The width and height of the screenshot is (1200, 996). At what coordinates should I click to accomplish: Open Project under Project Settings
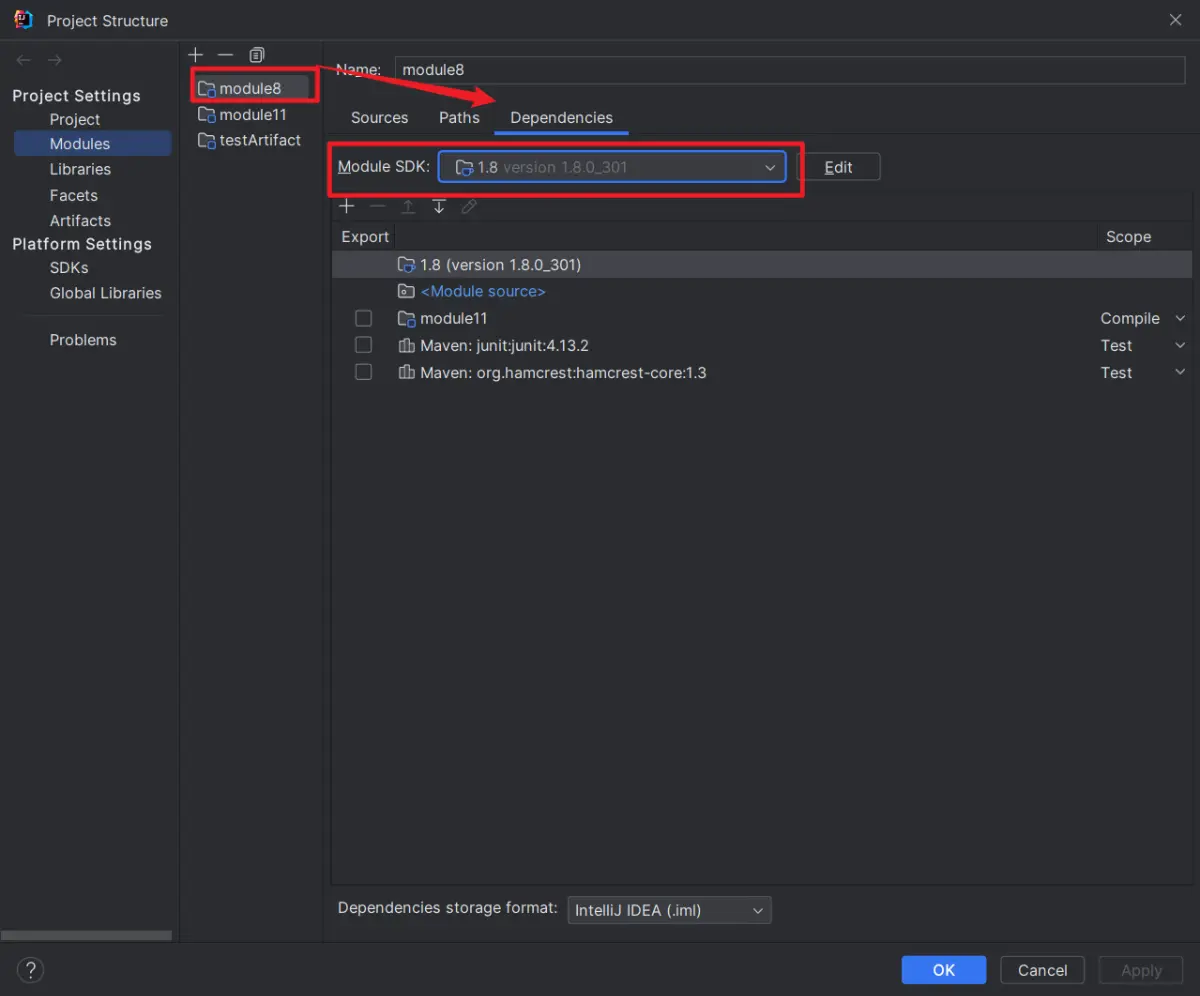(75, 119)
